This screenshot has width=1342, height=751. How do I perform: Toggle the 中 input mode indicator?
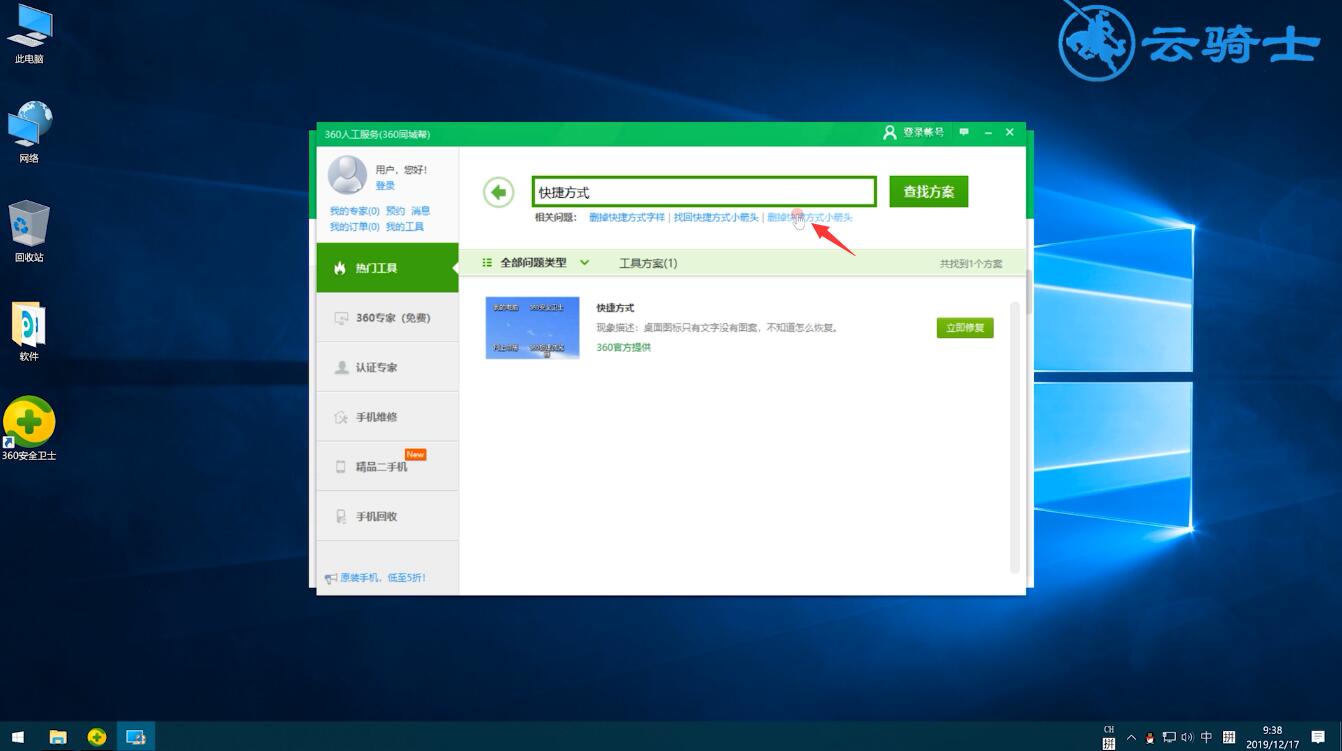[1206, 737]
